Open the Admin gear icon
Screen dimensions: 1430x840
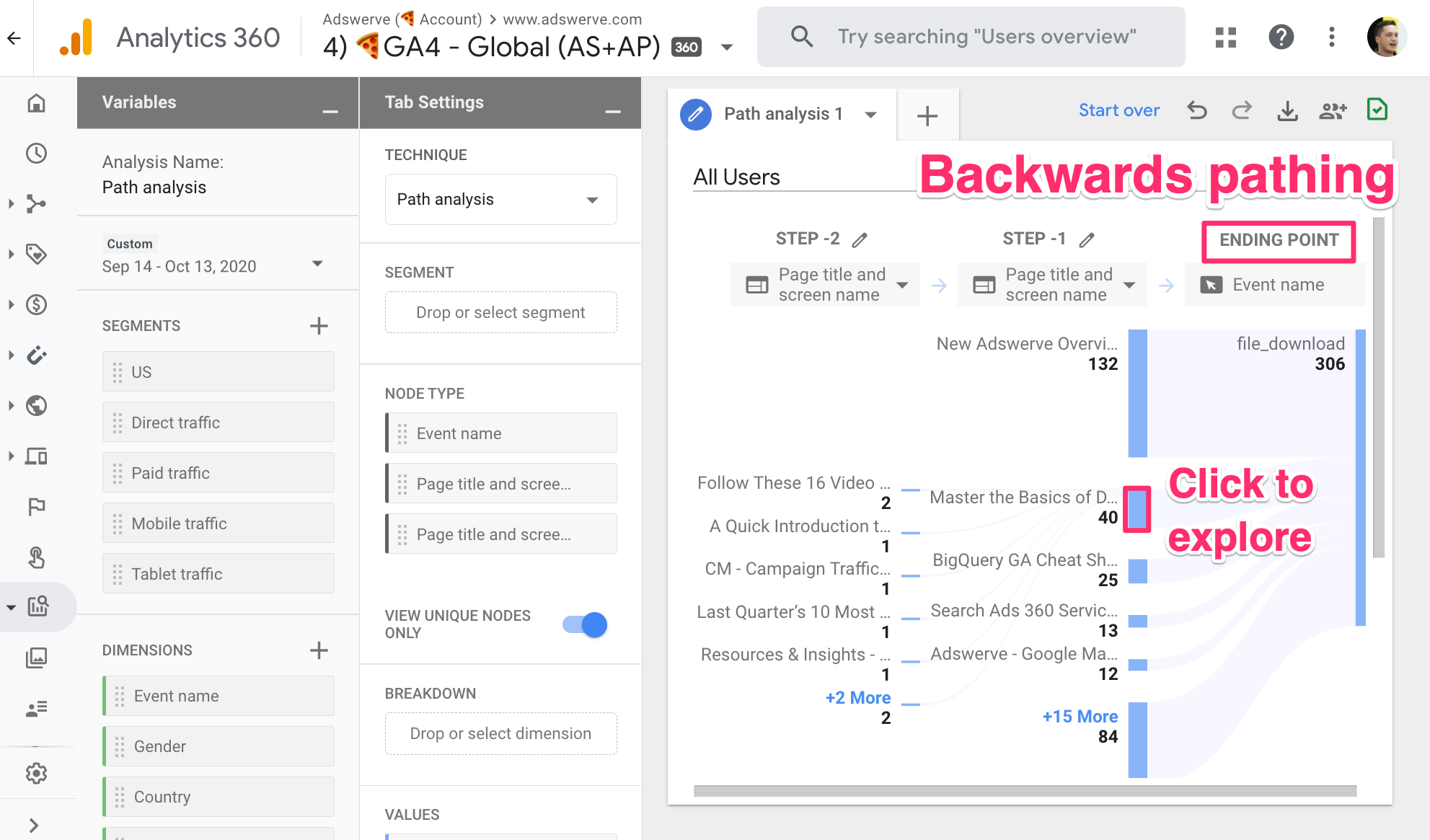(x=37, y=774)
